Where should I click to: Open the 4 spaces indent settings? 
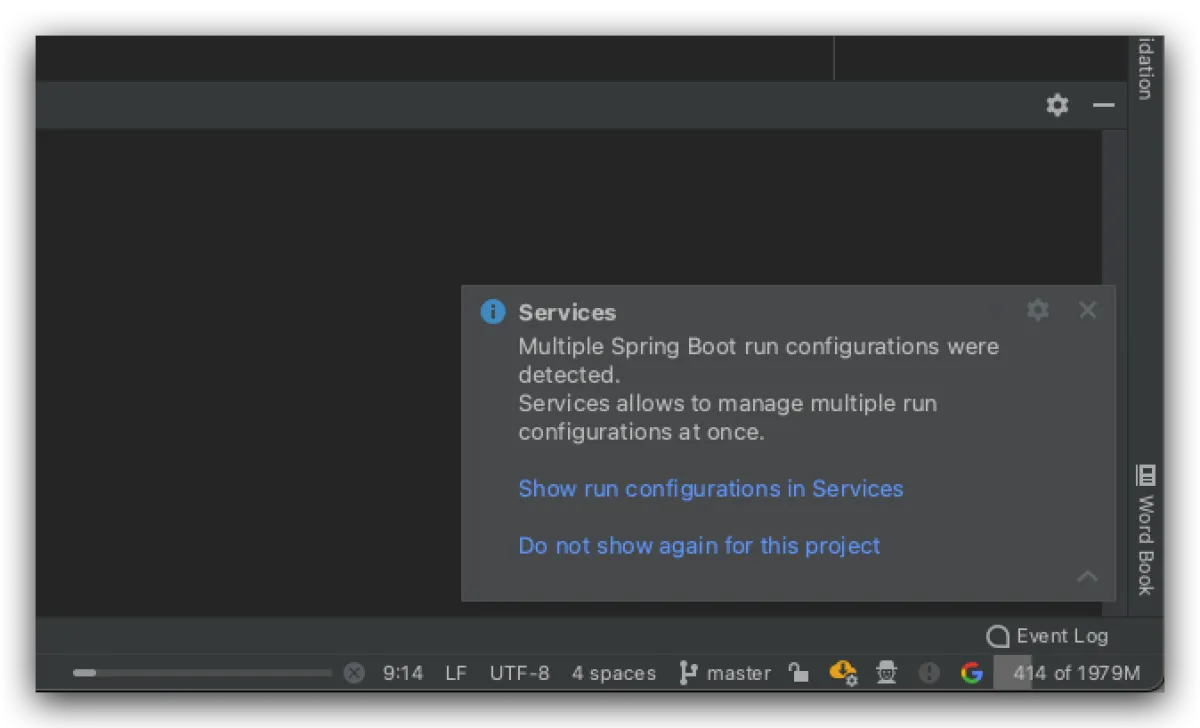pyautogui.click(x=613, y=673)
